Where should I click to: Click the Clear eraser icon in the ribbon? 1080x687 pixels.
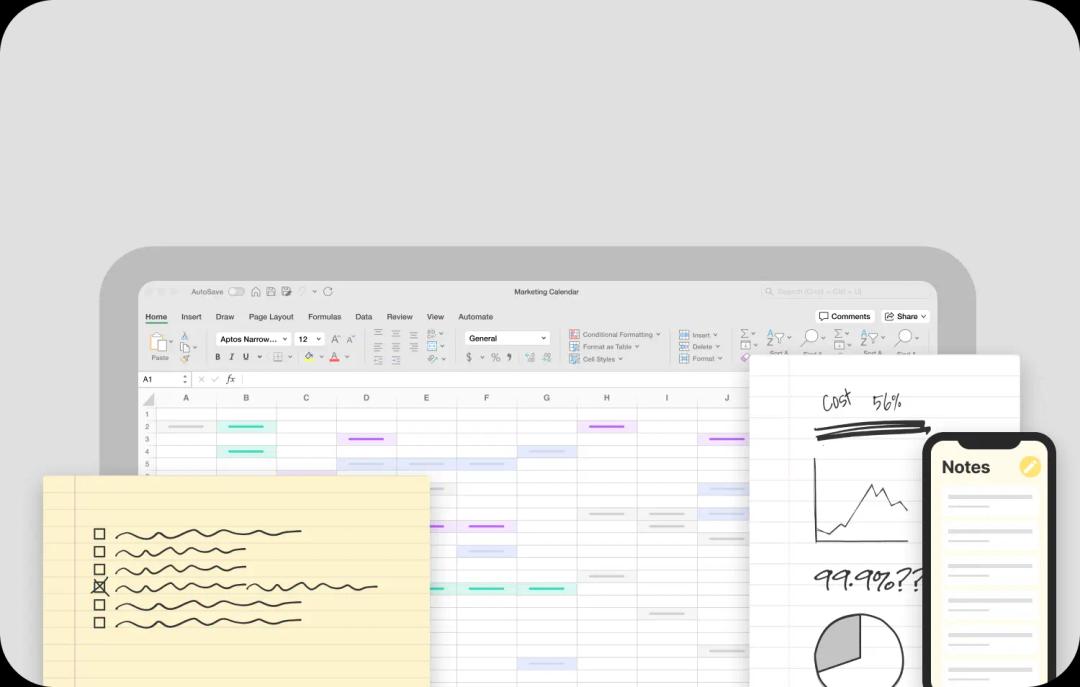point(745,358)
